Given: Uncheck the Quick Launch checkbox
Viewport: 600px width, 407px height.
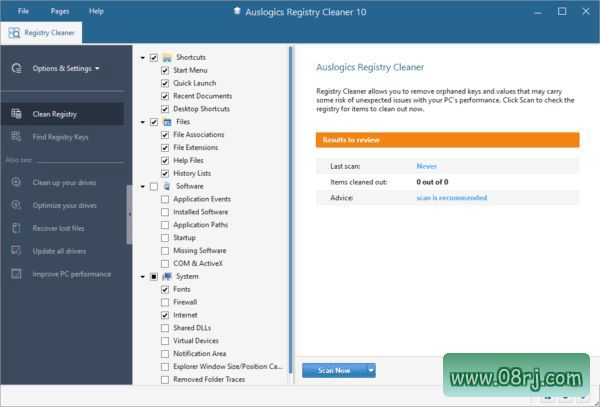Looking at the screenshot, I should tap(165, 83).
